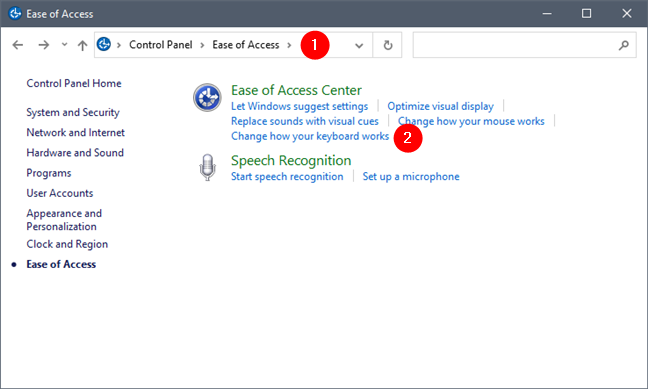Click the Control Panel icon in address bar
Viewport: 648px width, 389px height.
[104, 44]
